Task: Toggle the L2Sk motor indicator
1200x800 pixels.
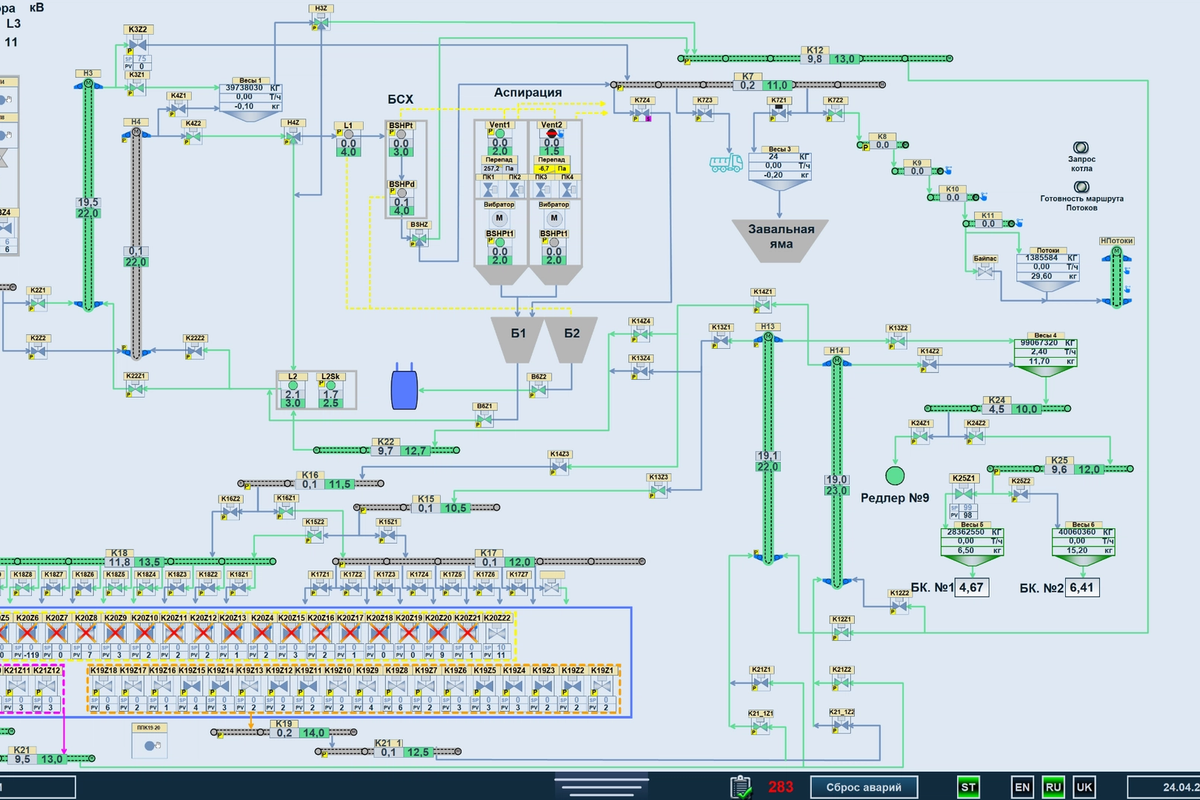Action: click(329, 385)
